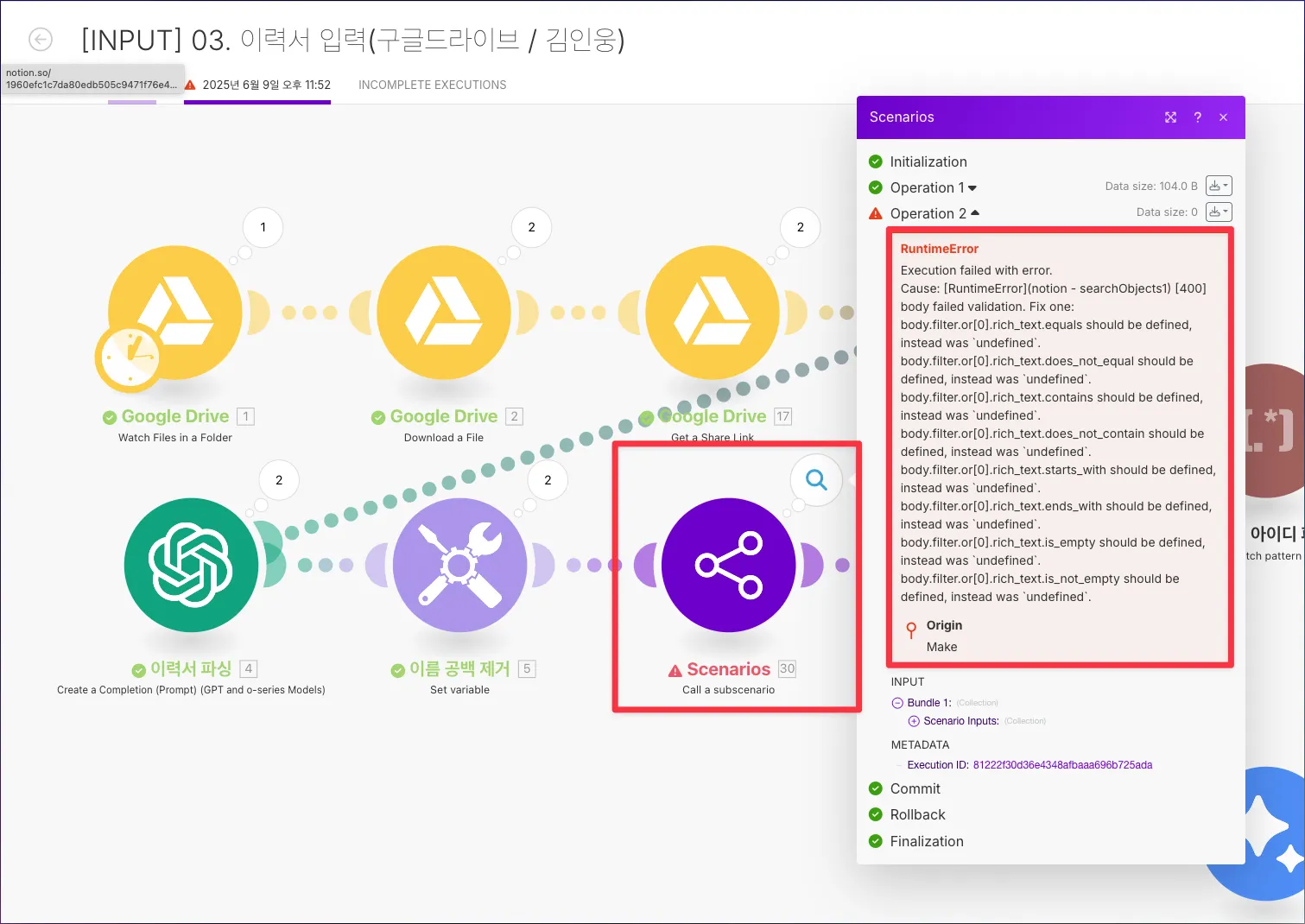The height and width of the screenshot is (924, 1305).
Task: Click the Commit step label
Action: click(x=915, y=788)
